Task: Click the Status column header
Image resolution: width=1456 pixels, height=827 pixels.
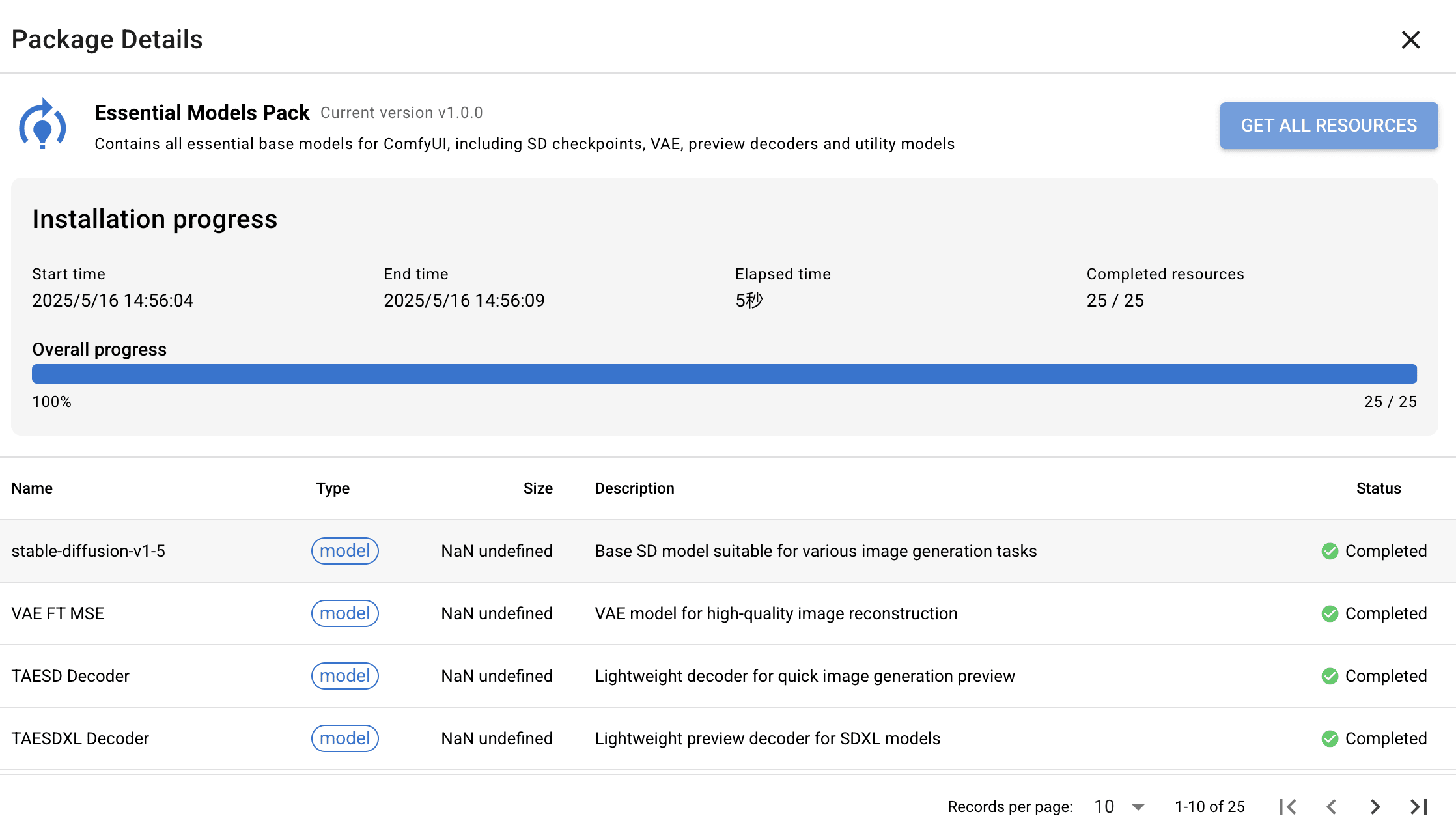Action: tap(1379, 488)
